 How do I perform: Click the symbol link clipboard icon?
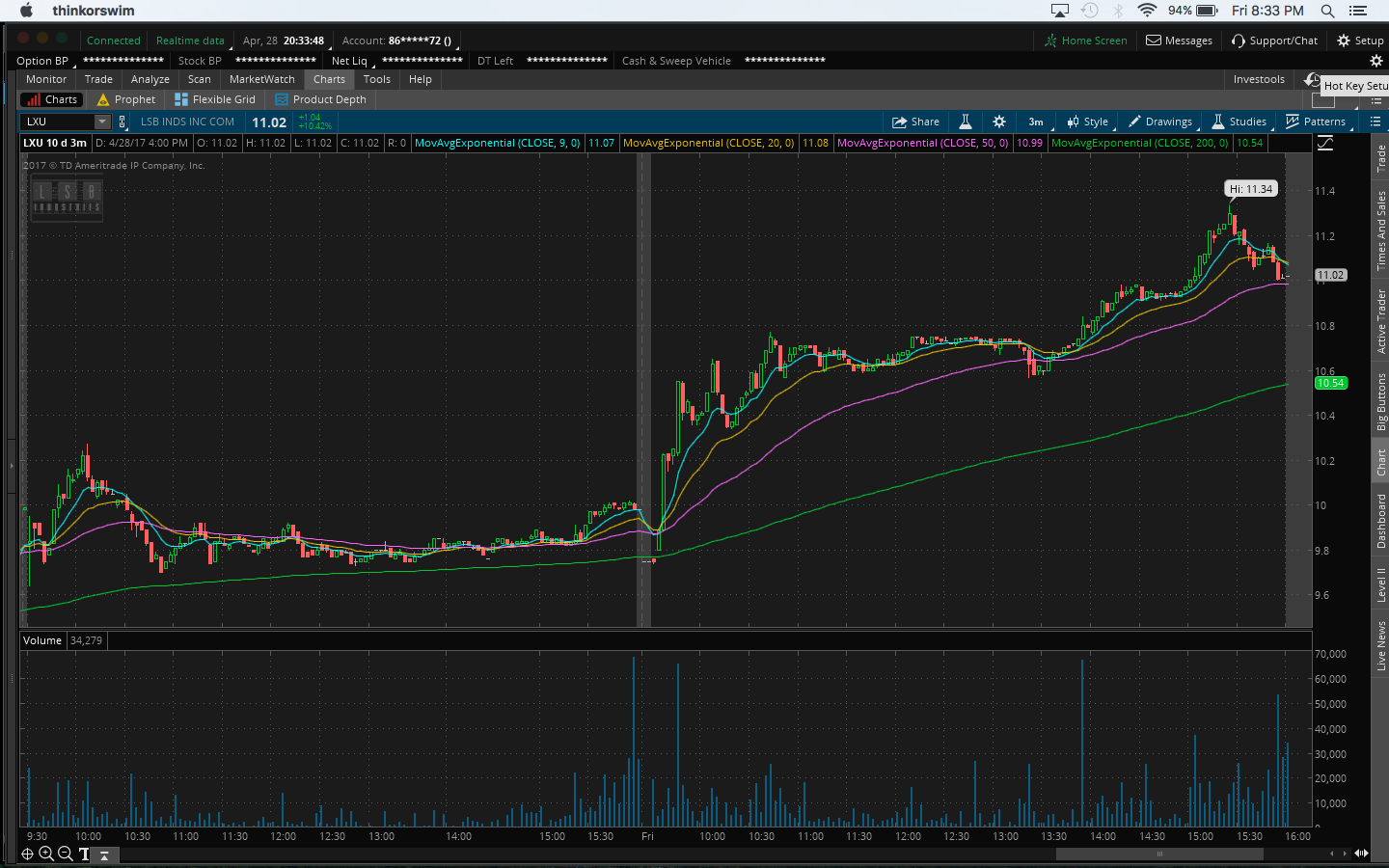pos(123,122)
